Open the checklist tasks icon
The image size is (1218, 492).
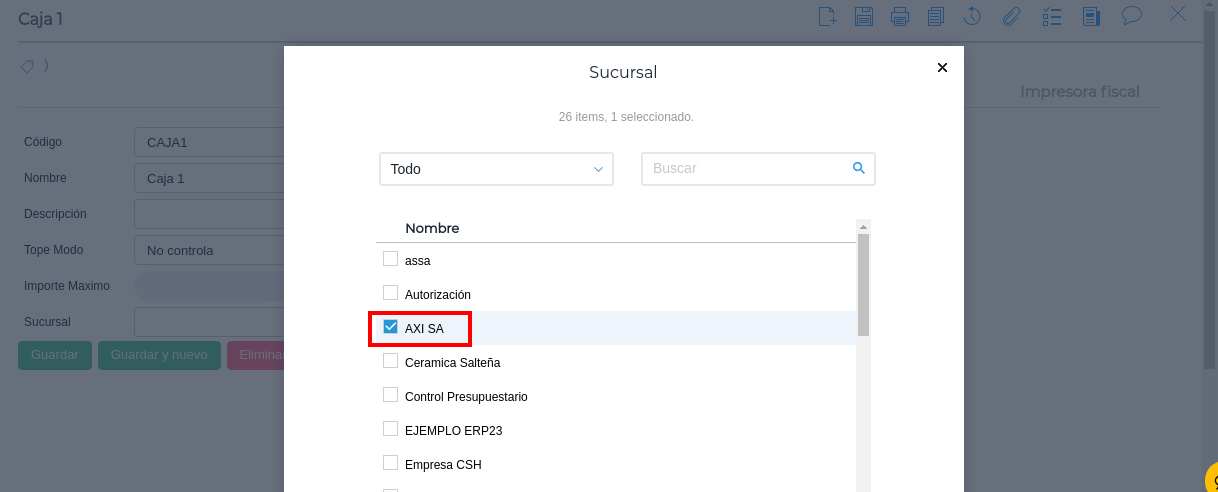pyautogui.click(x=1052, y=16)
